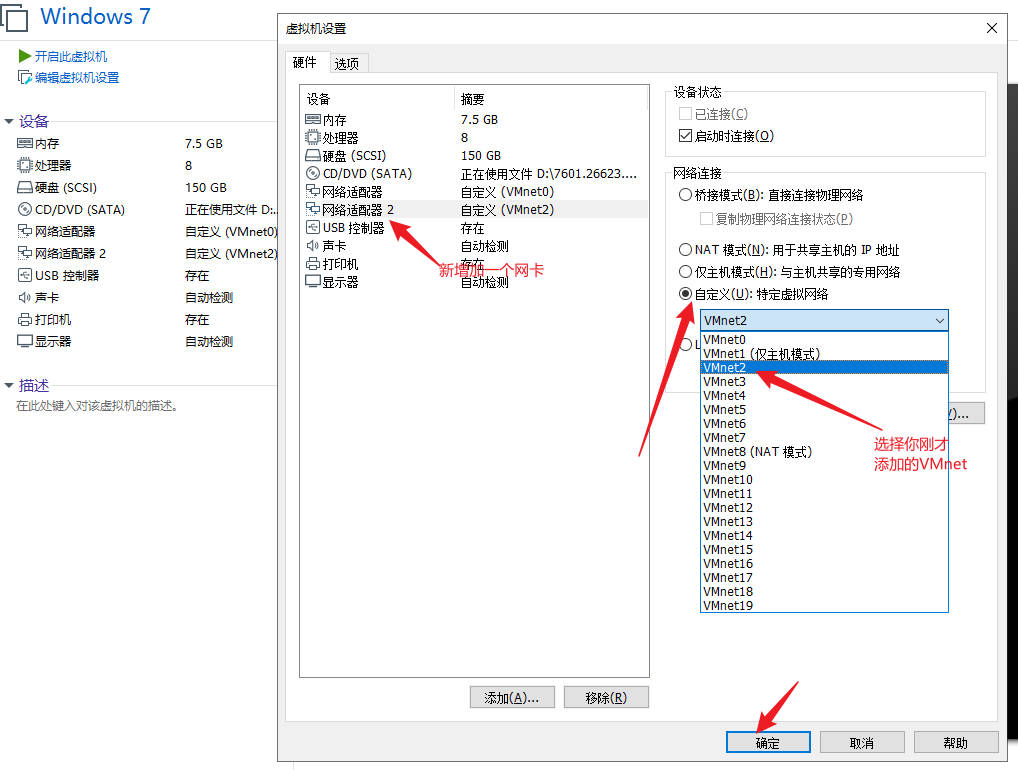1018x770 pixels.
Task: Click the 确定 button
Action: coord(768,743)
